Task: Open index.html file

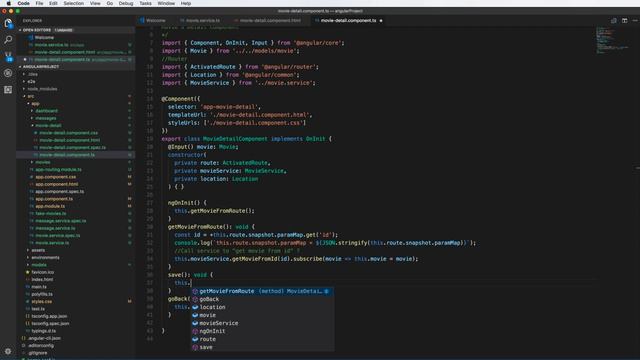Action: coord(42,280)
